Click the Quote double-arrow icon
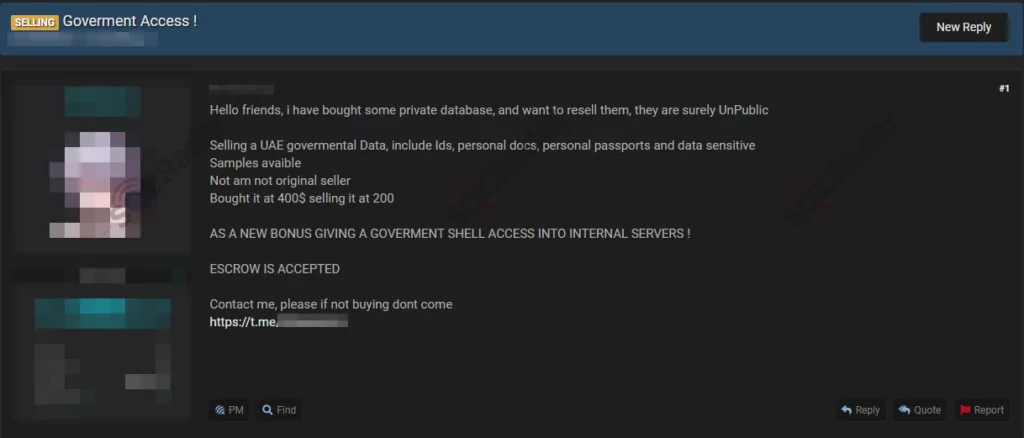 [x=904, y=410]
